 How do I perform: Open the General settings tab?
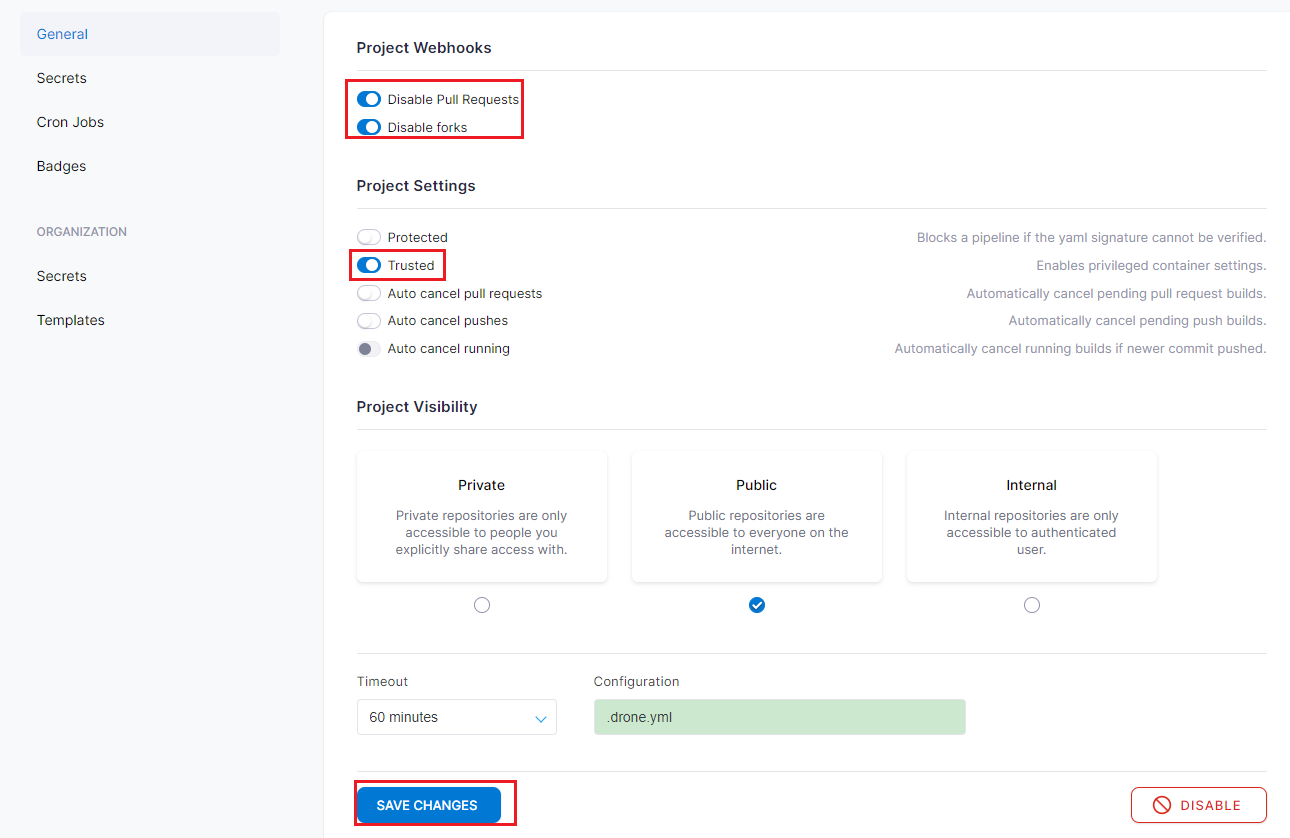(150, 34)
